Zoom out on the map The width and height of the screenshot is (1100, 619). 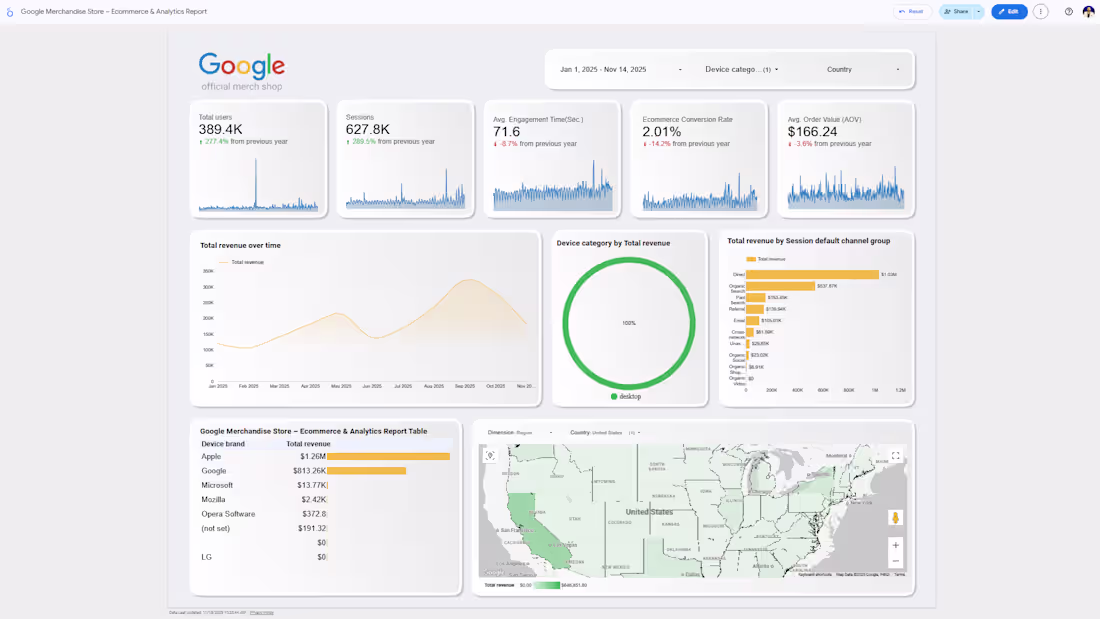pos(895,561)
